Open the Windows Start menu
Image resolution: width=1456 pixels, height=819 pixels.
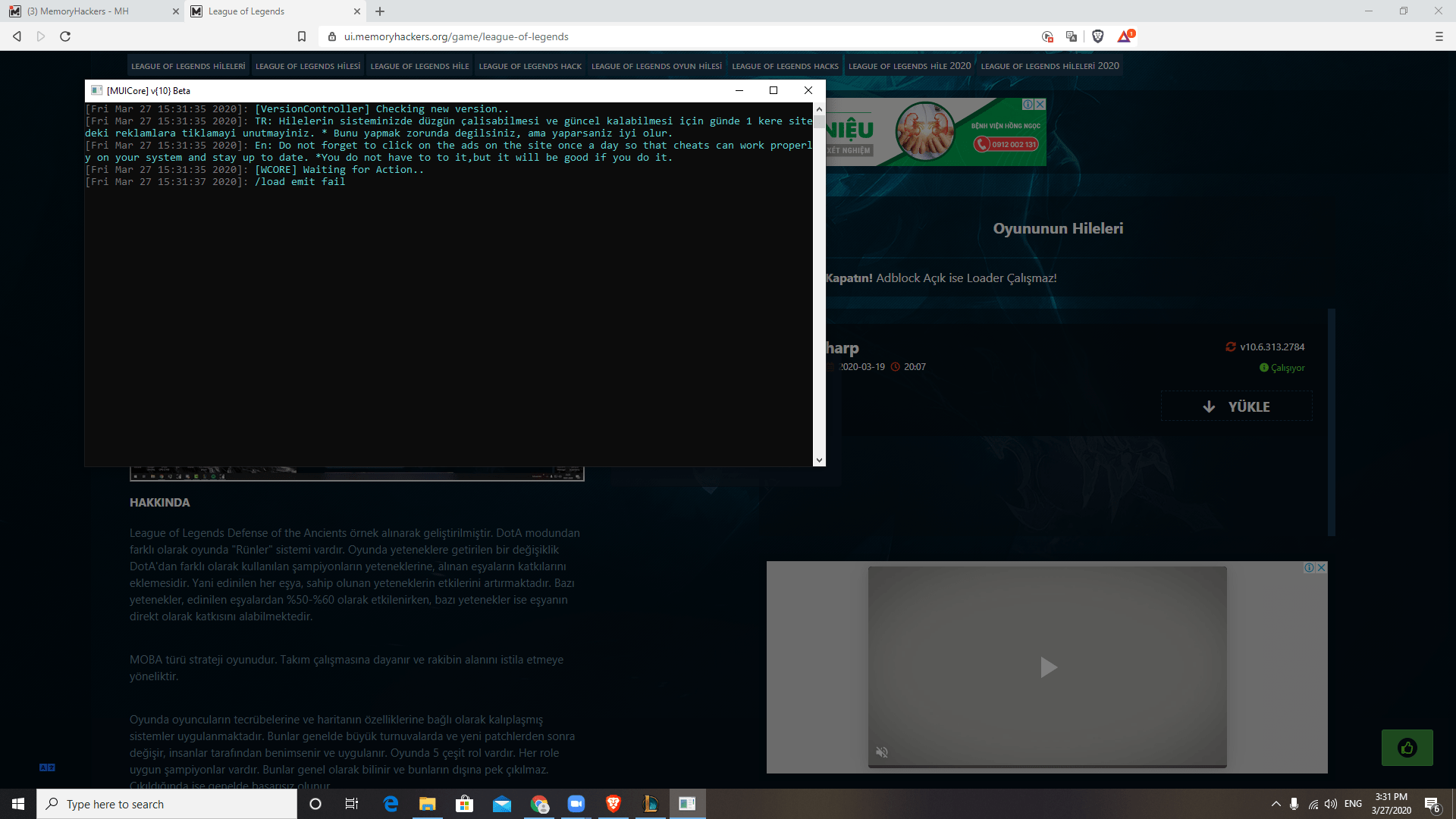[x=18, y=804]
